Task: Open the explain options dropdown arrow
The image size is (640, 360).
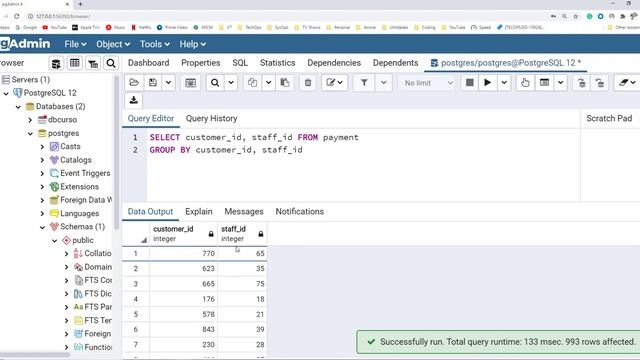Action: click(x=561, y=83)
